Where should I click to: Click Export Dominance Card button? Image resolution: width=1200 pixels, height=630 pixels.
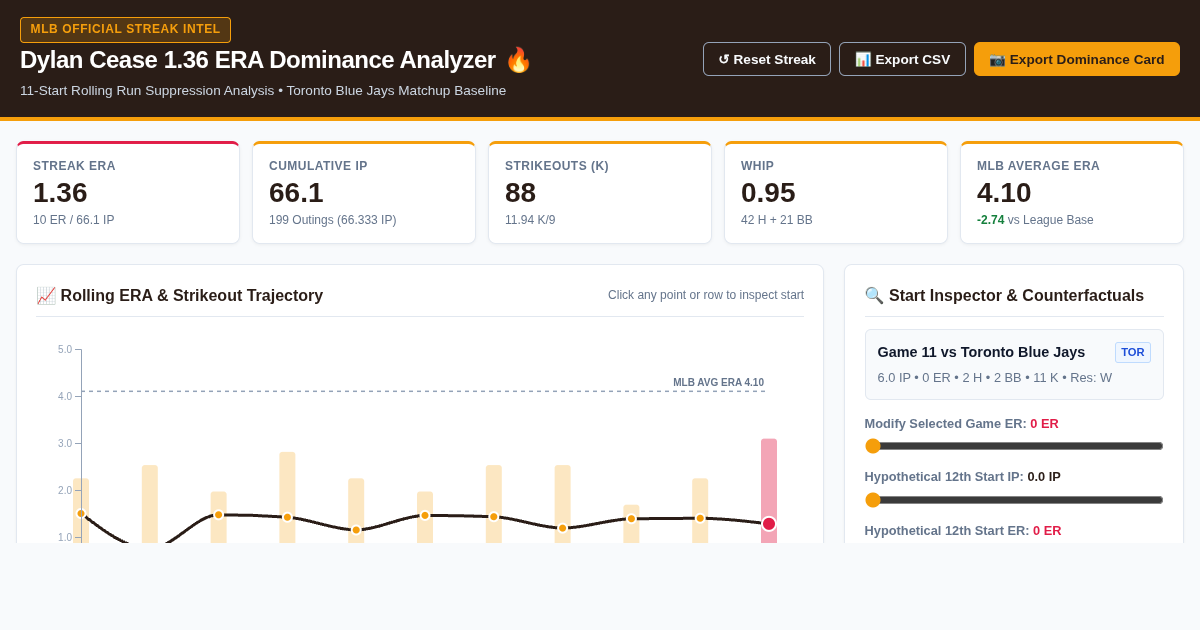tap(1077, 59)
